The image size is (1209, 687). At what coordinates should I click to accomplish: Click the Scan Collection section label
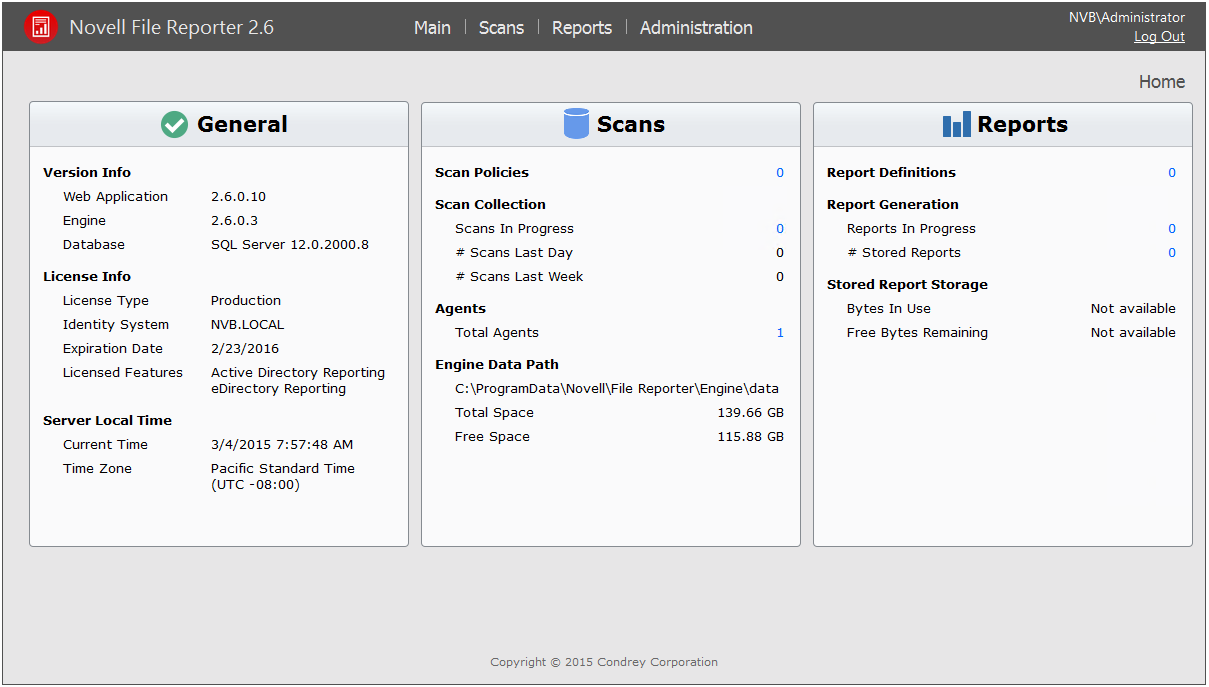click(x=490, y=205)
